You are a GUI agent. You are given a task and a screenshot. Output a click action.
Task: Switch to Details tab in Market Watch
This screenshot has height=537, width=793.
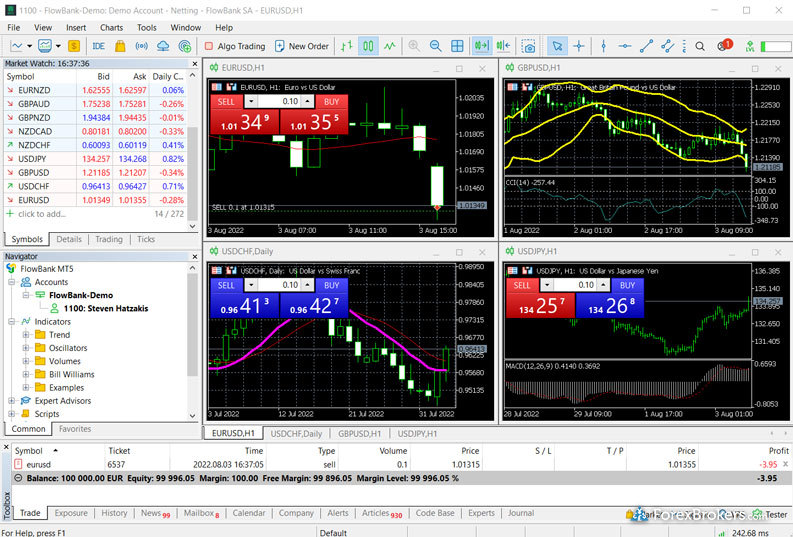coord(69,239)
